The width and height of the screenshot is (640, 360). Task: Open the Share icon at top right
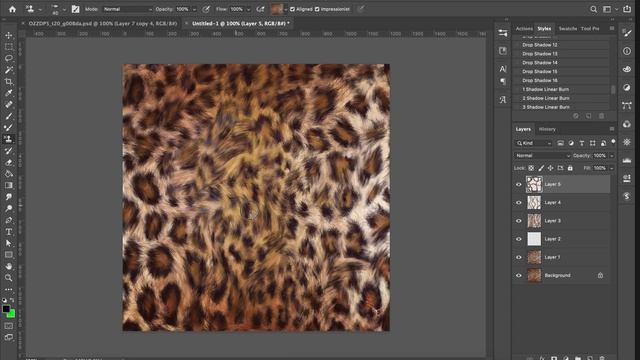(x=627, y=9)
